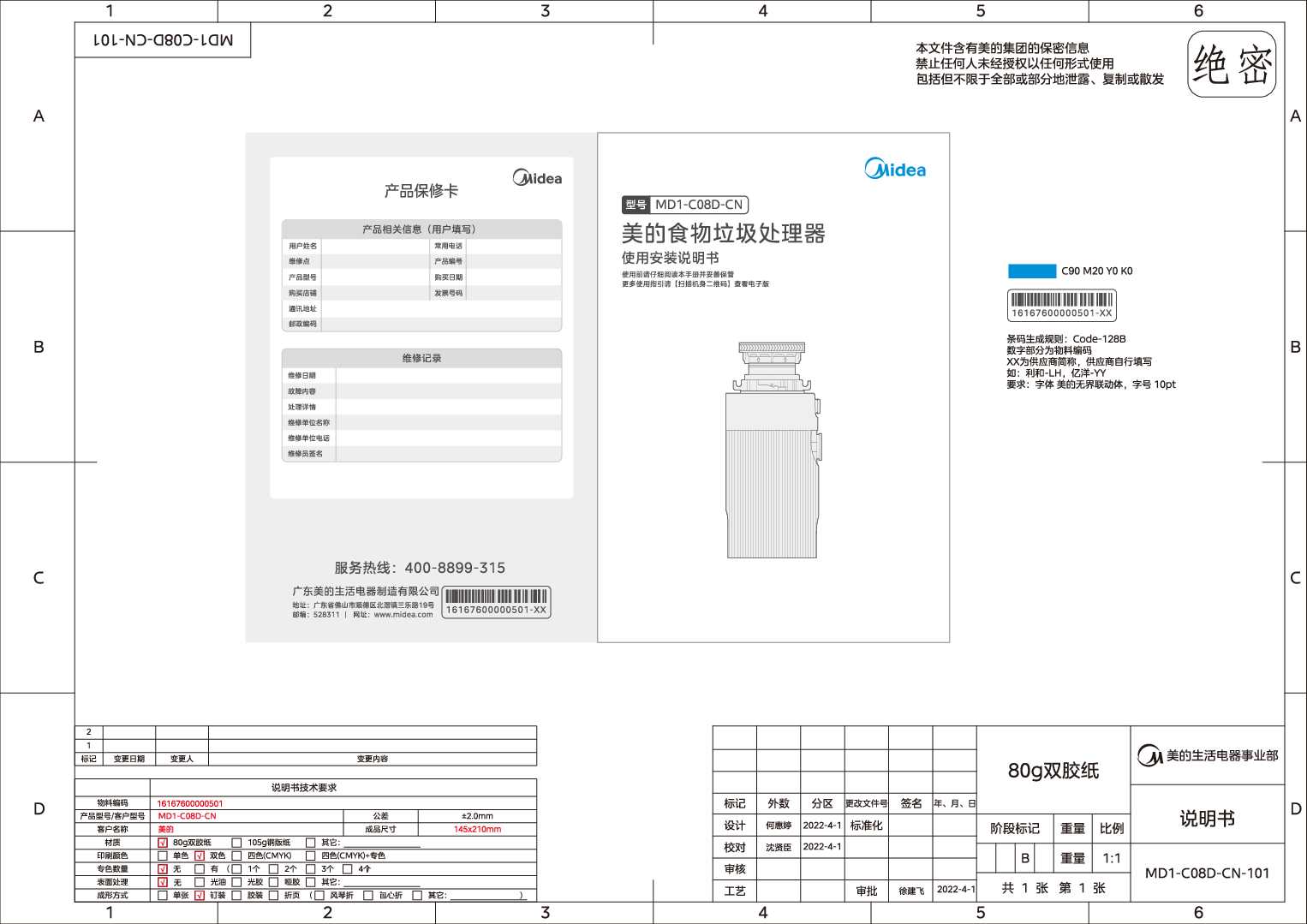Check the 四色(CMYK)+专色 checkbox

[311, 855]
